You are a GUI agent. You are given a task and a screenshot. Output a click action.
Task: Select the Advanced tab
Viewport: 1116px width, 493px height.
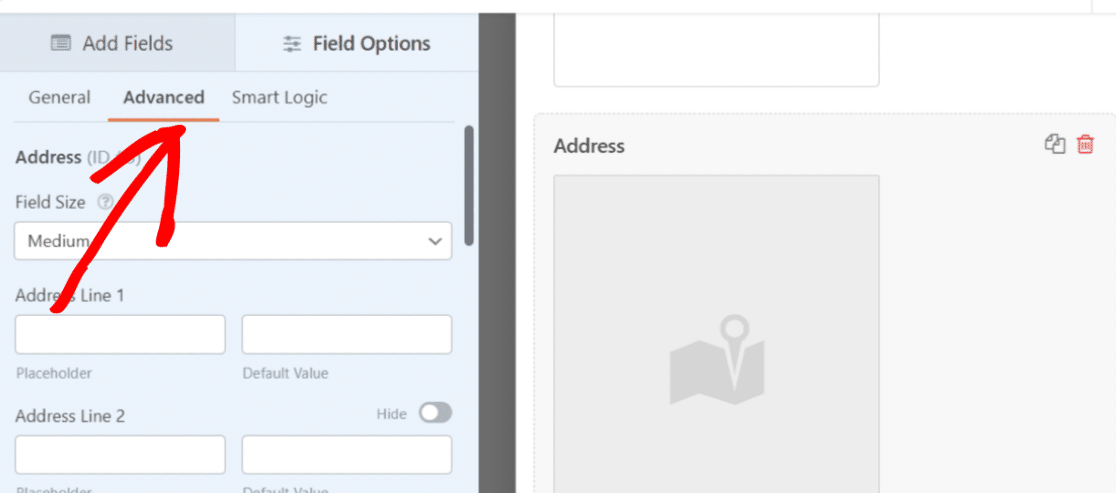[164, 97]
